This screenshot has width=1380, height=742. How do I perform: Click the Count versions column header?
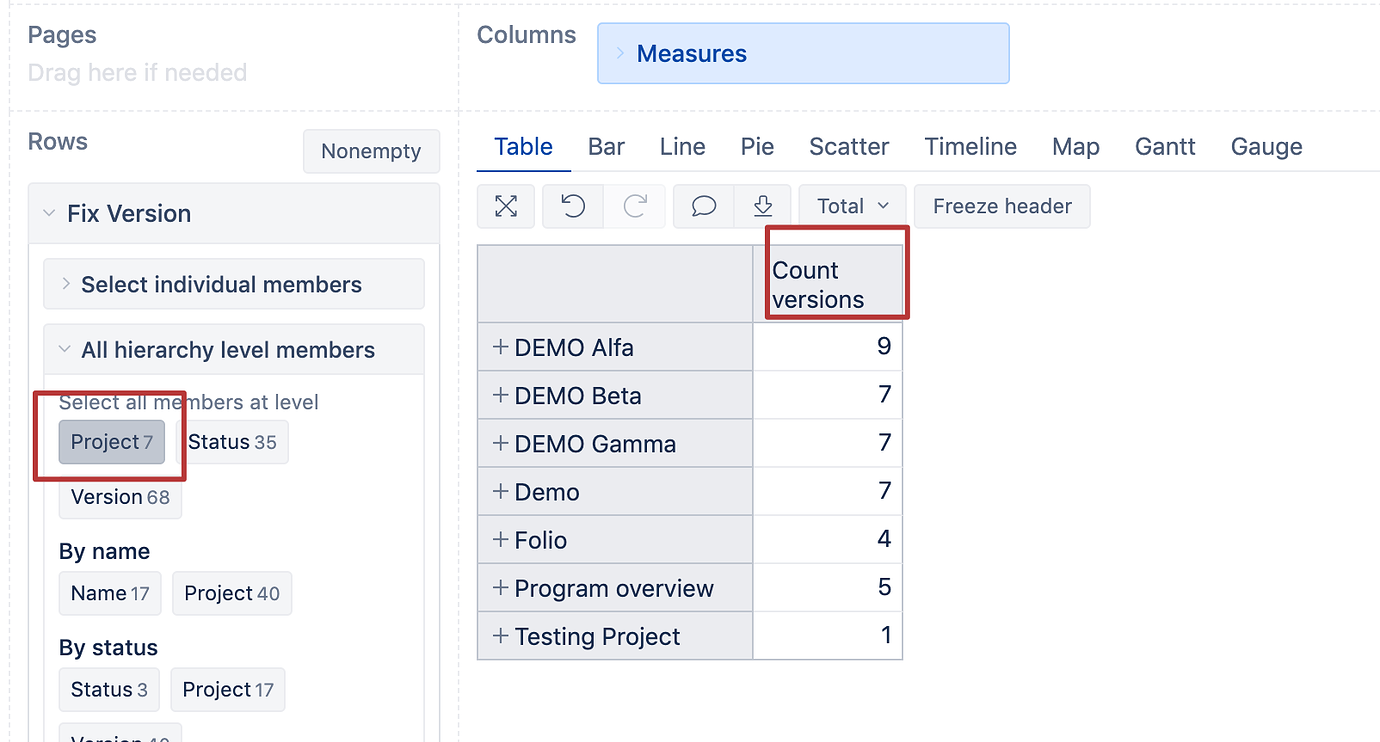828,284
